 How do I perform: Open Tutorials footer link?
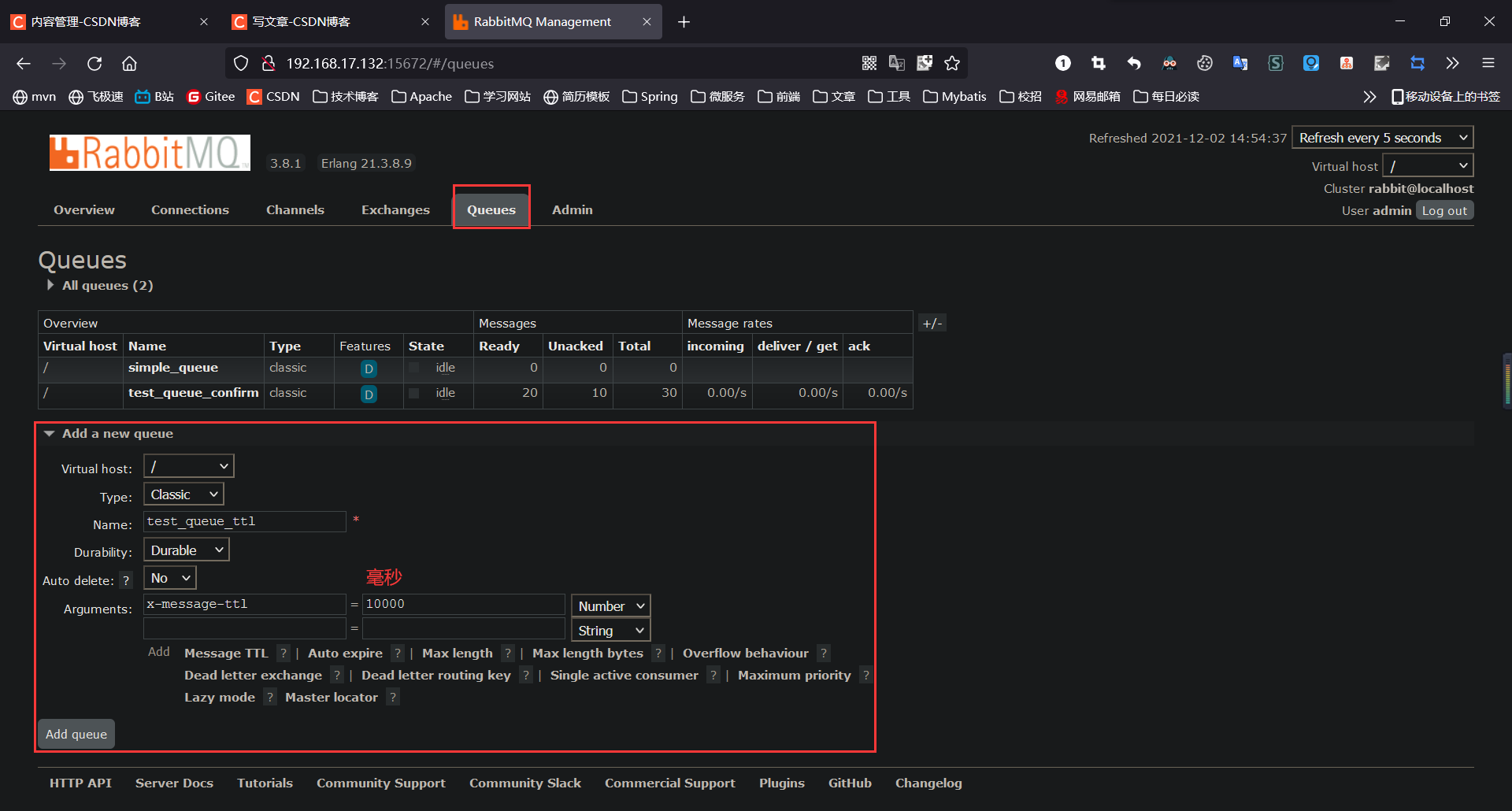click(x=265, y=783)
